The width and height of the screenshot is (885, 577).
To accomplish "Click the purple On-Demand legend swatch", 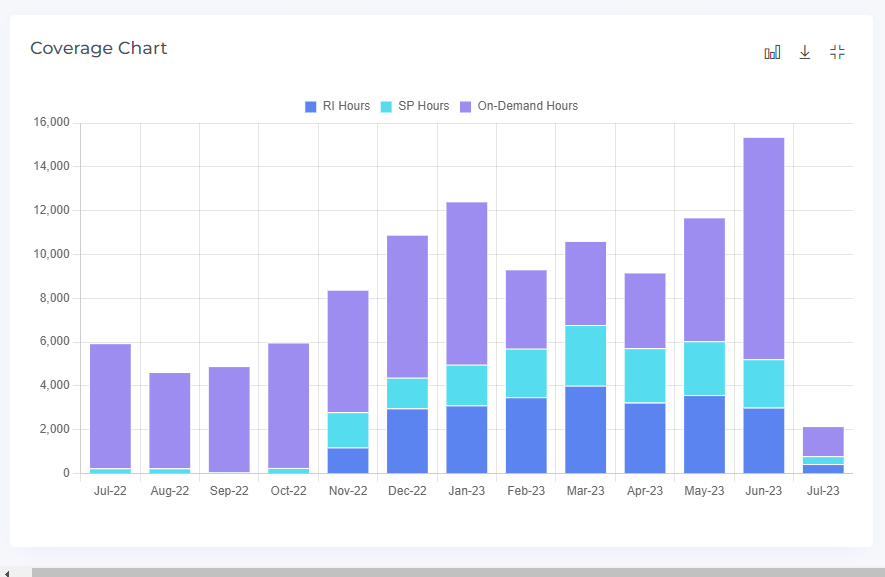I will click(x=466, y=106).
